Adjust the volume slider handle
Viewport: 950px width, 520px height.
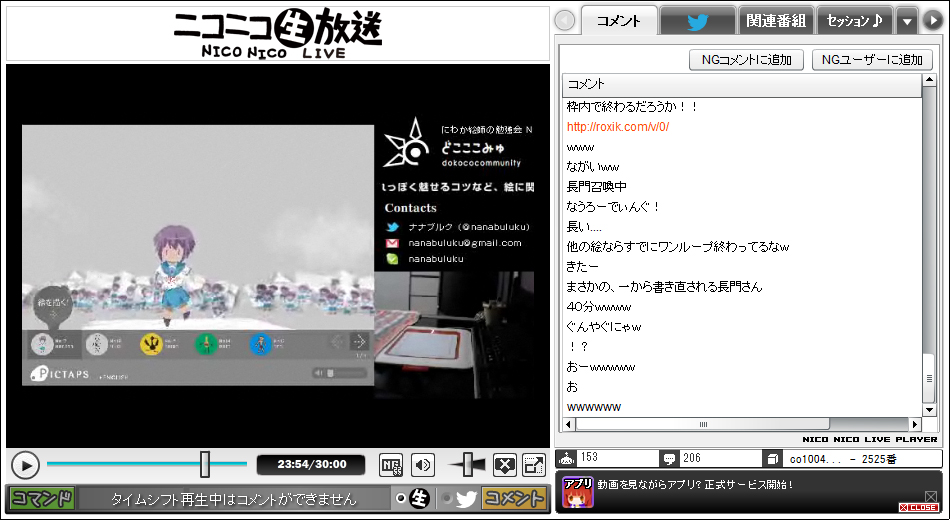pos(468,465)
